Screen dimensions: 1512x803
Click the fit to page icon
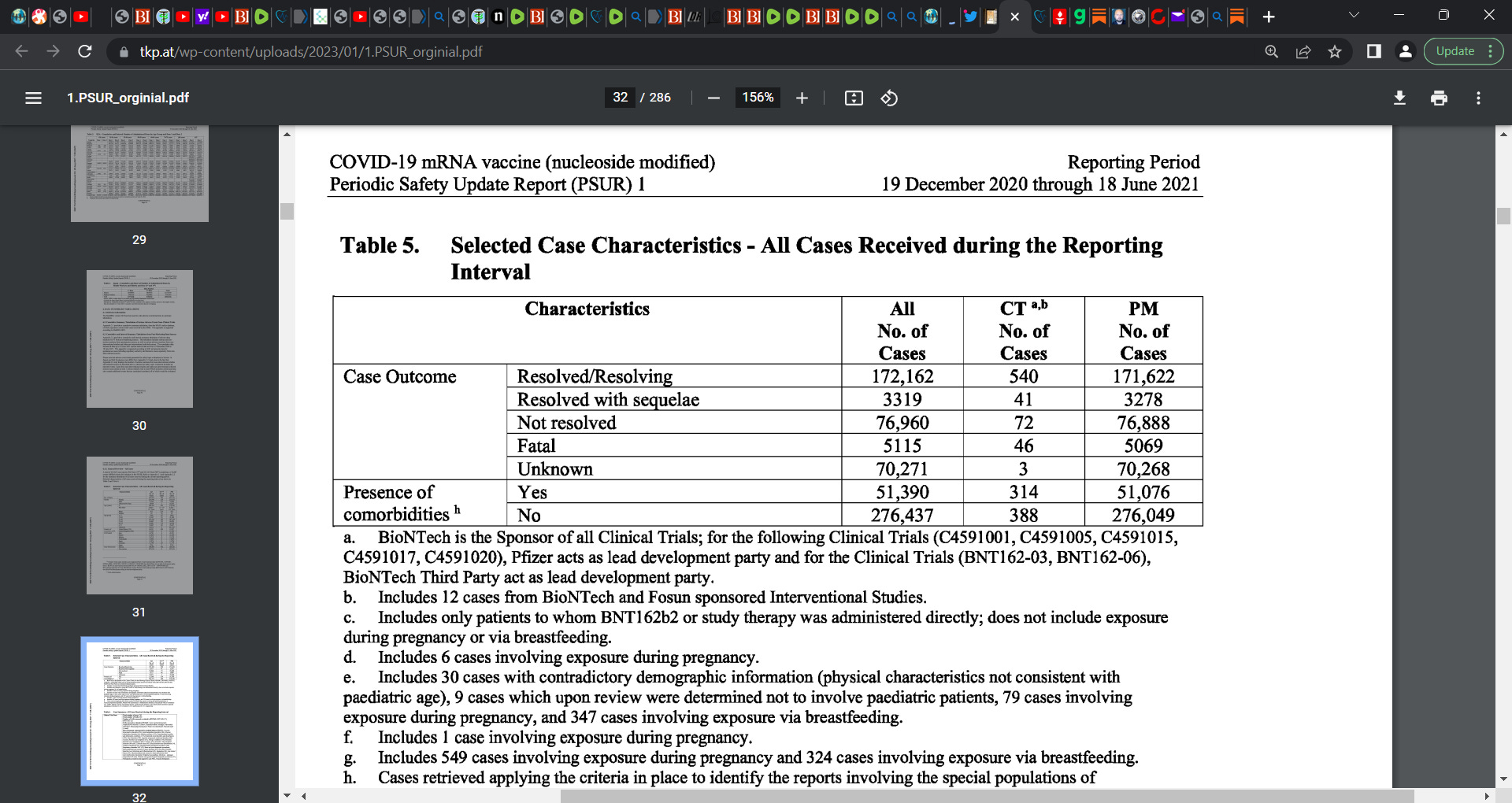pos(854,98)
